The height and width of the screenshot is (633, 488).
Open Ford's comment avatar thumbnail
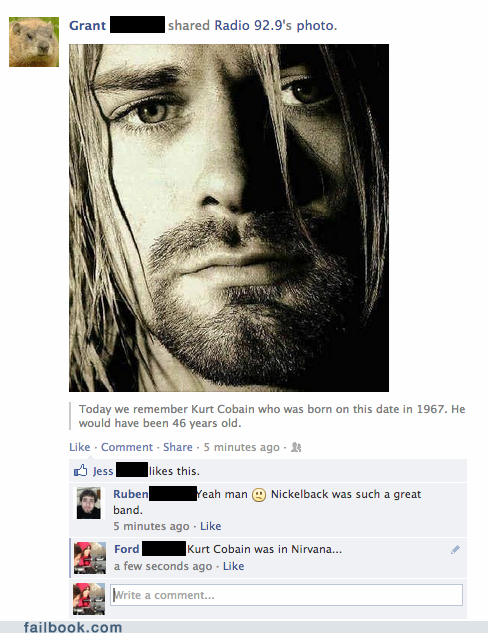(90, 558)
